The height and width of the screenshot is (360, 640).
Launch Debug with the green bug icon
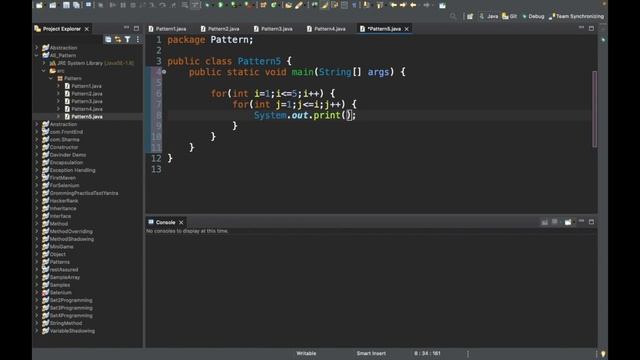tap(207, 5)
